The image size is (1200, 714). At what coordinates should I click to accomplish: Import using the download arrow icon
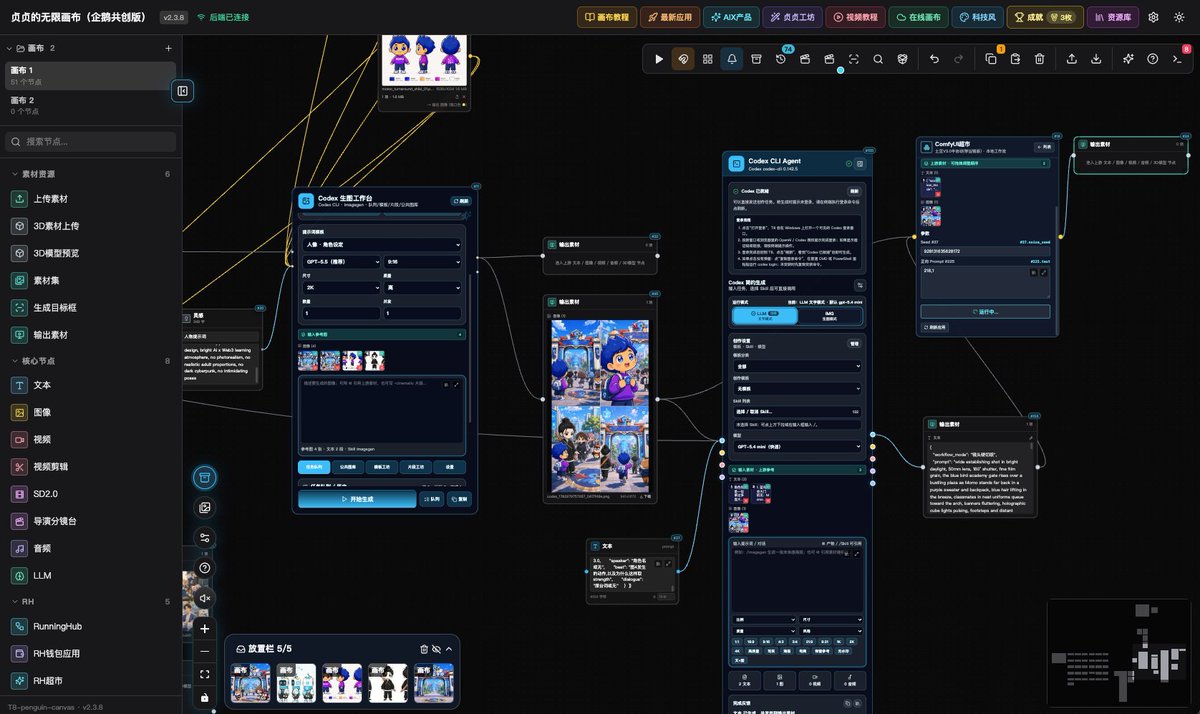1096,59
